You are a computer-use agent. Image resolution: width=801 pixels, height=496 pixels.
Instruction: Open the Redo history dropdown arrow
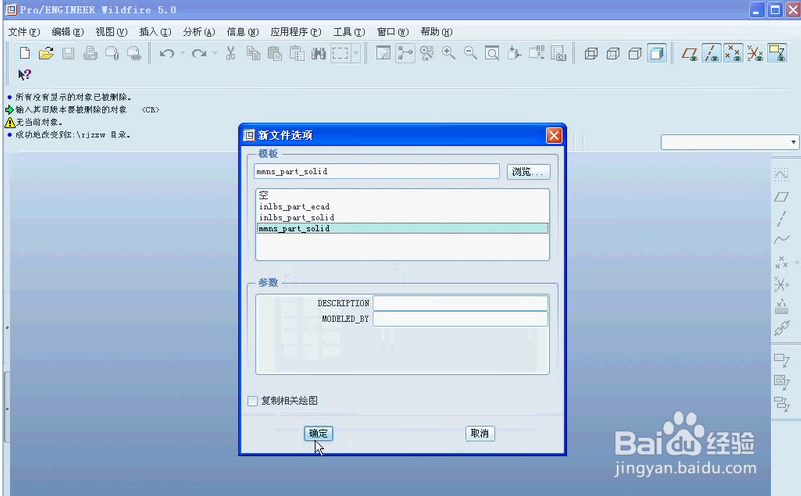215,53
